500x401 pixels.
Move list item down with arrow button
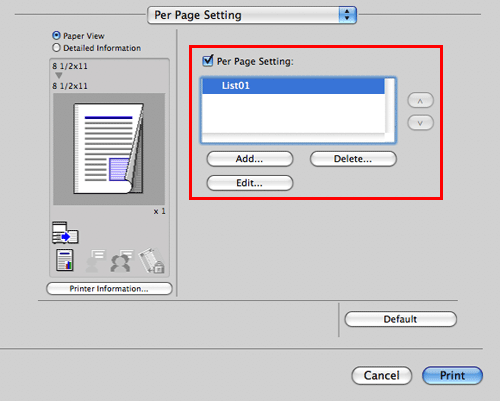point(420,123)
